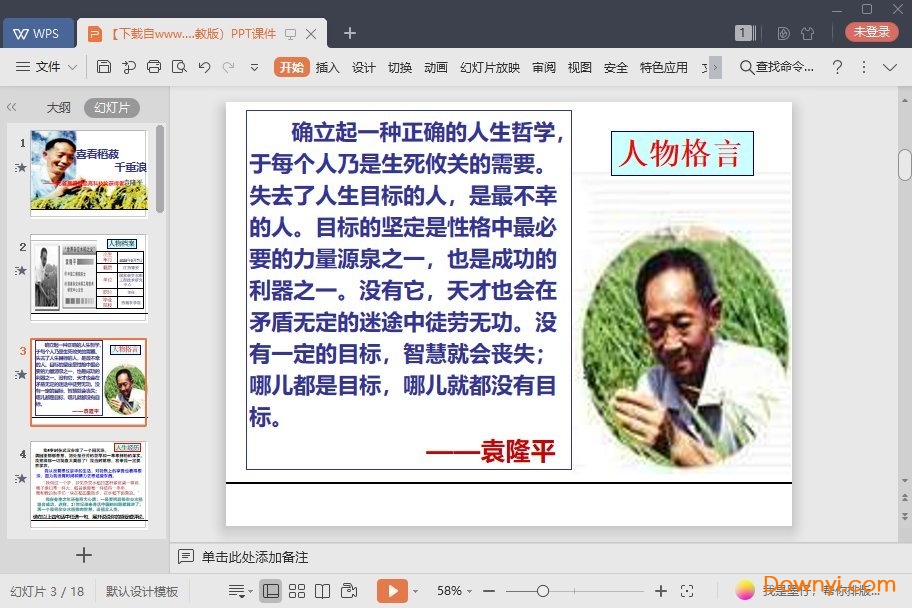Open new tab with plus button

click(x=350, y=33)
